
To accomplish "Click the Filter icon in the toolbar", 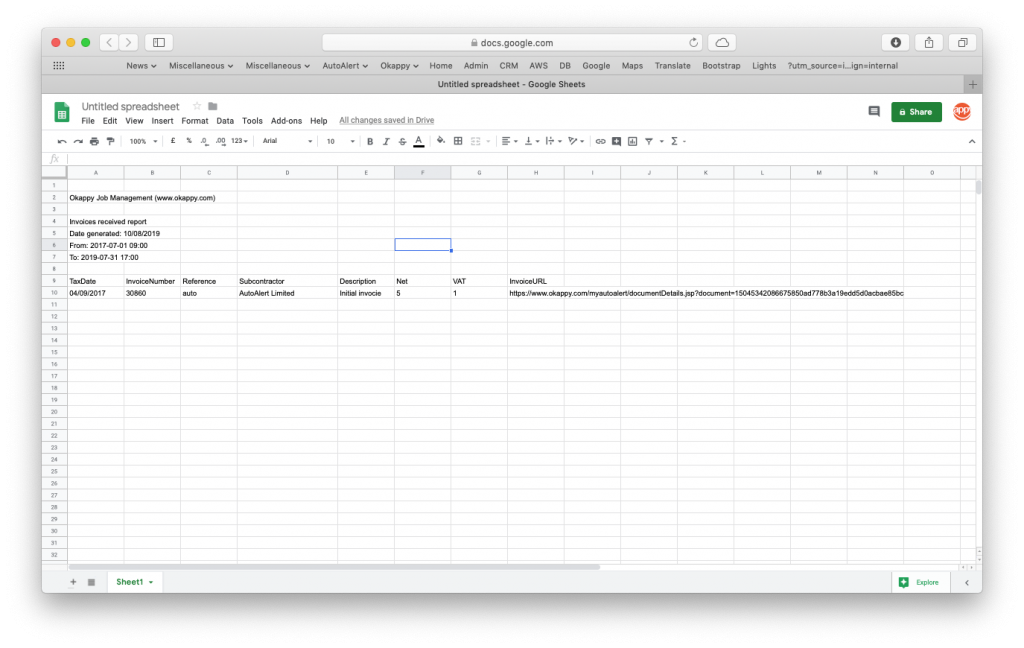I will 649,141.
